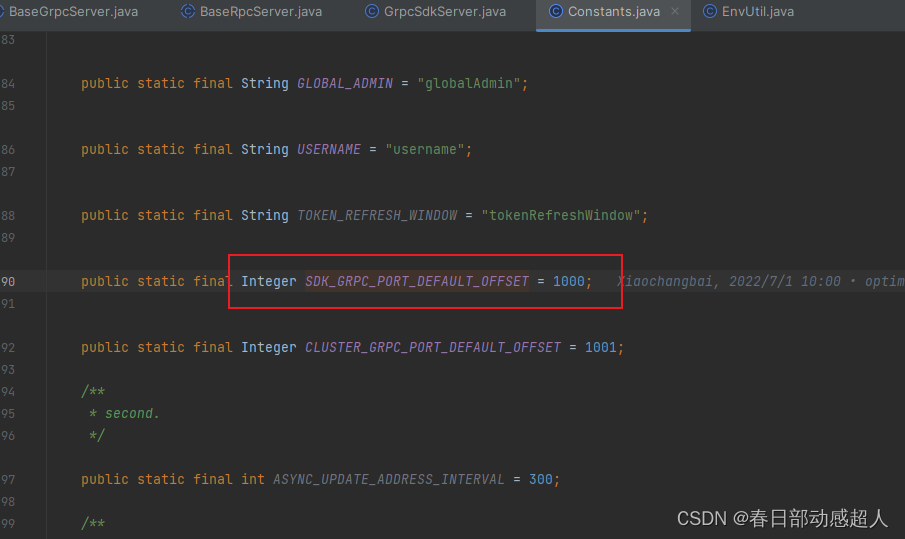Click the TOKEN_REFRESH_WINDOW constant
This screenshot has width=905, height=539.
pos(377,215)
